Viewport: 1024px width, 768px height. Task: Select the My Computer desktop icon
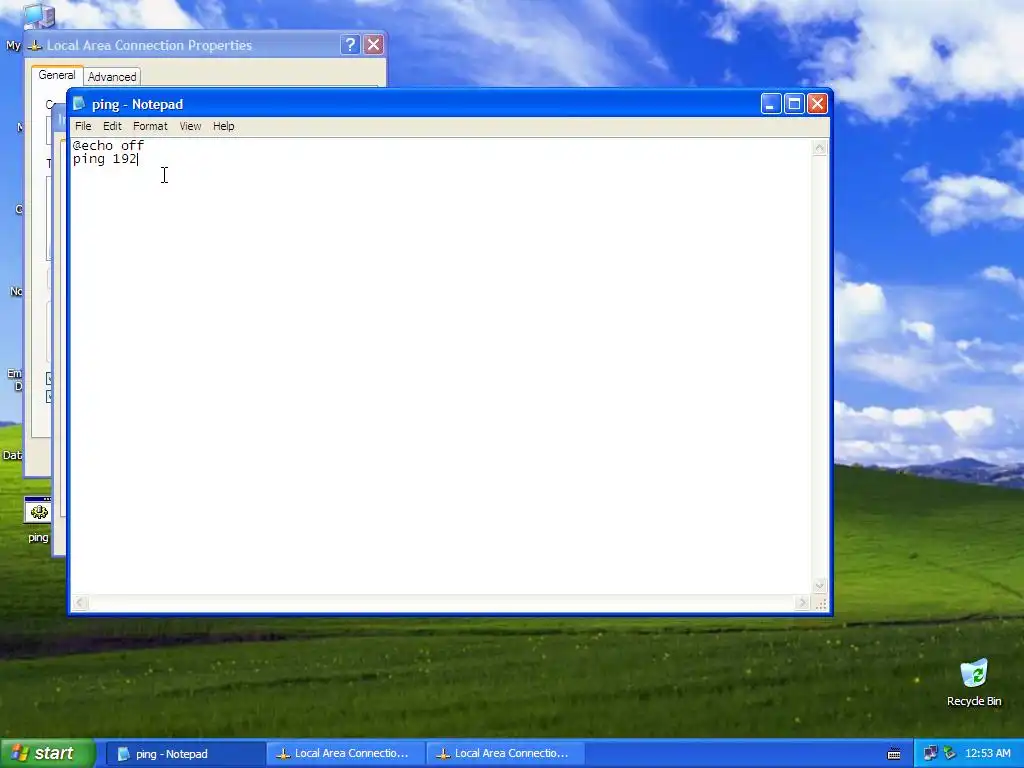coord(39,16)
